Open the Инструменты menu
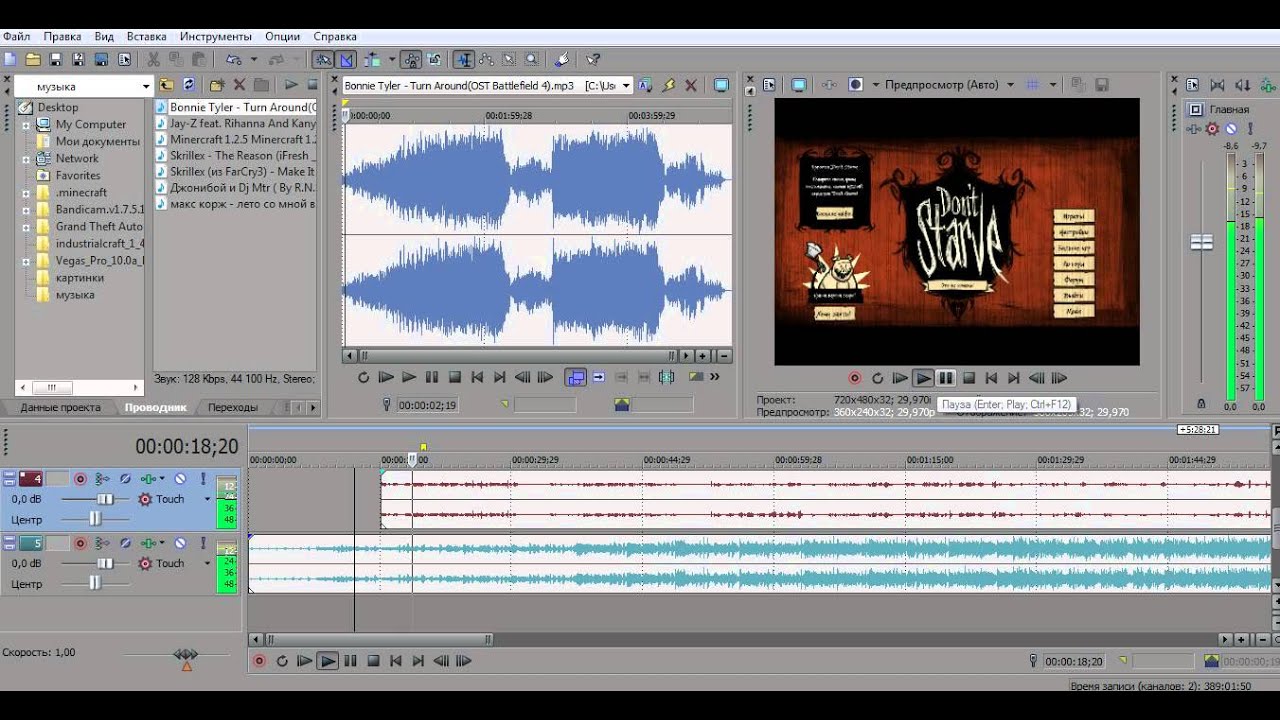This screenshot has width=1280, height=720. [216, 36]
